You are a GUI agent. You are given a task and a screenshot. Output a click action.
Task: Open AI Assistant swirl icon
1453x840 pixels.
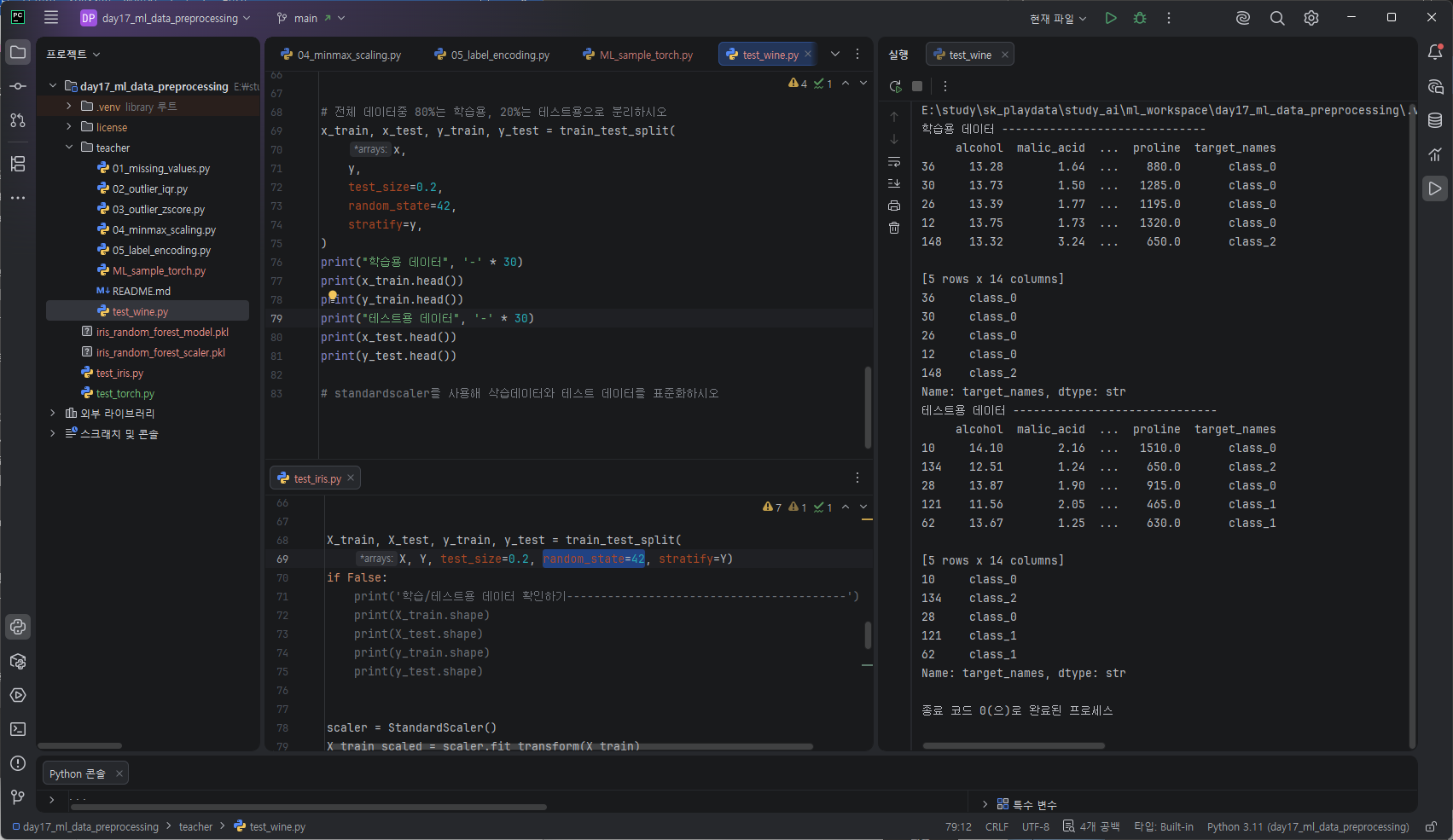(1243, 18)
